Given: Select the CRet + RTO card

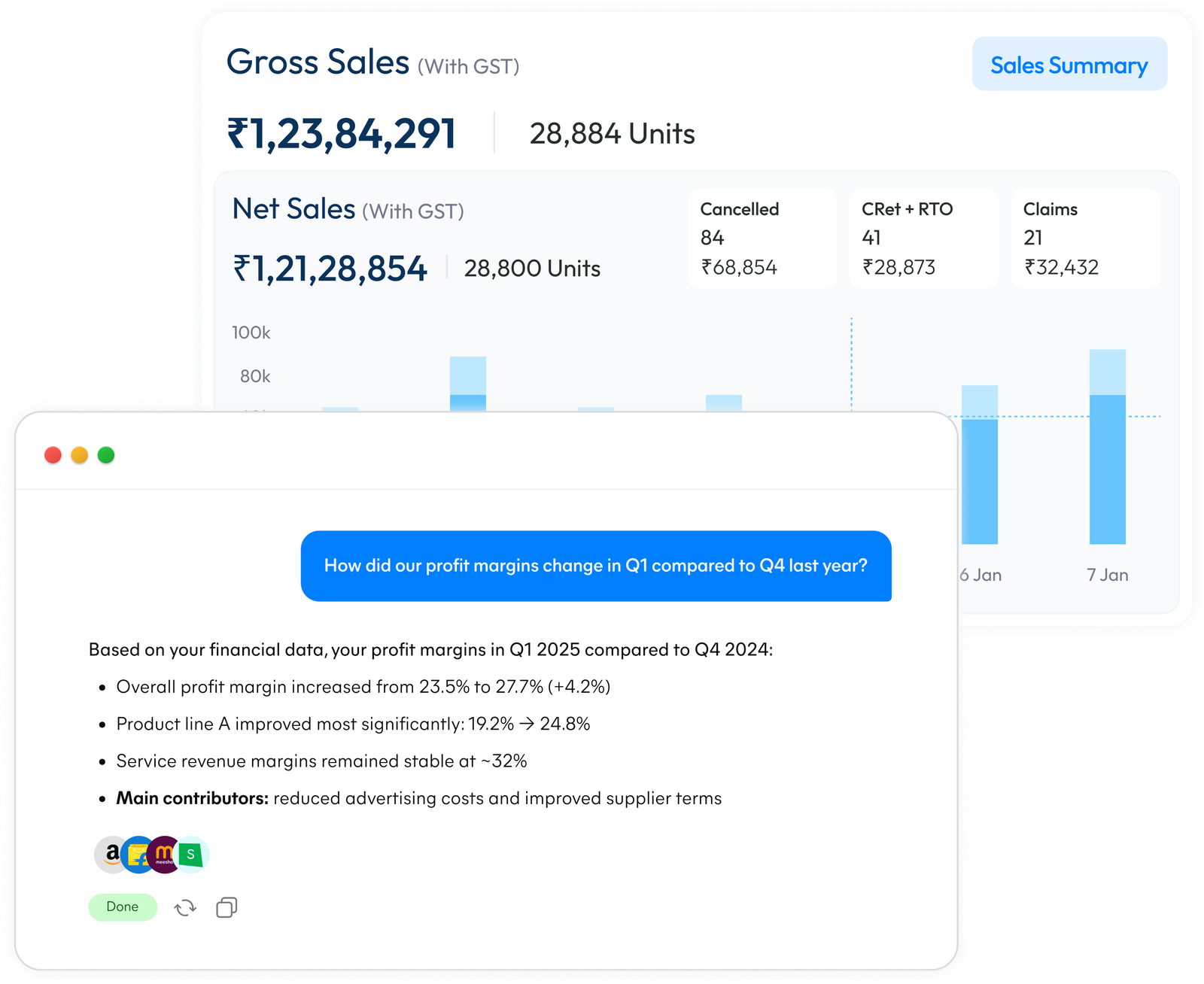Looking at the screenshot, I should pos(923,238).
